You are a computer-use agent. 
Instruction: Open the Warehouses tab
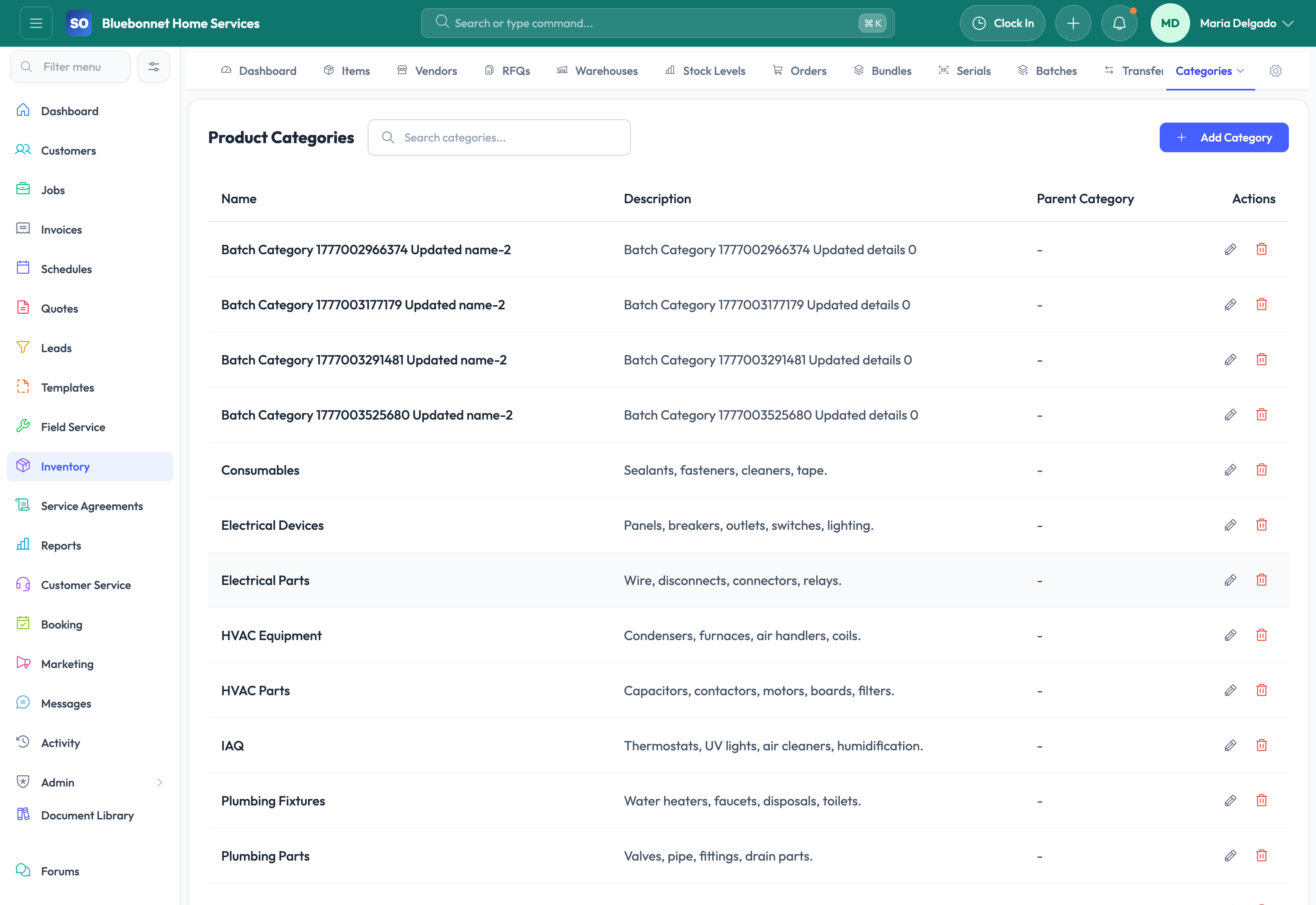[597, 71]
